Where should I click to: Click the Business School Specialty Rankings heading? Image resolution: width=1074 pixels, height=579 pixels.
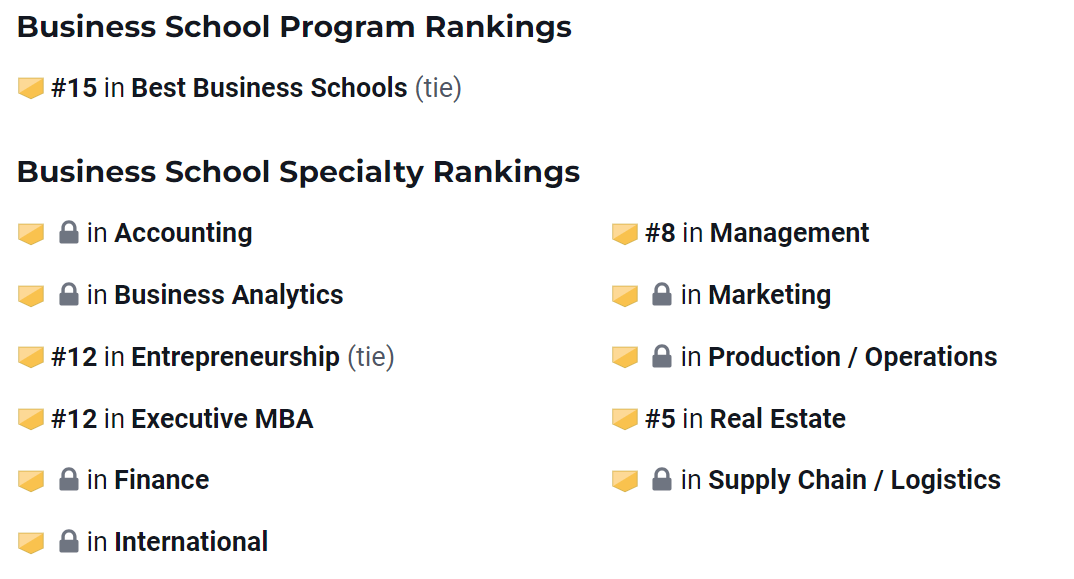pyautogui.click(x=298, y=172)
